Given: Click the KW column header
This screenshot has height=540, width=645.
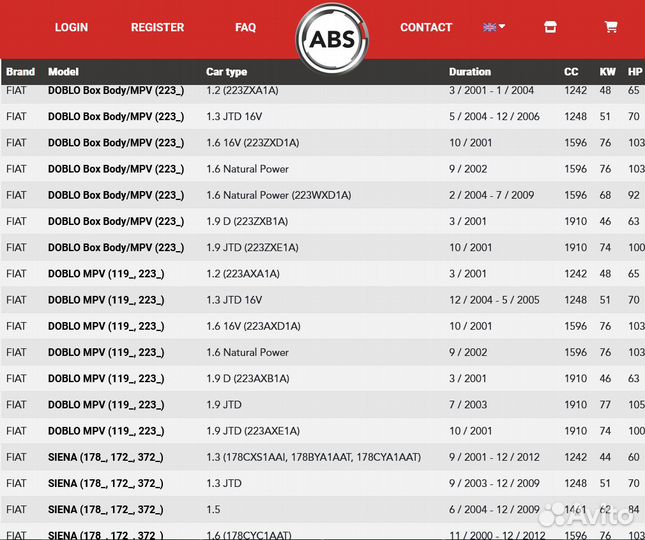Looking at the screenshot, I should (607, 72).
